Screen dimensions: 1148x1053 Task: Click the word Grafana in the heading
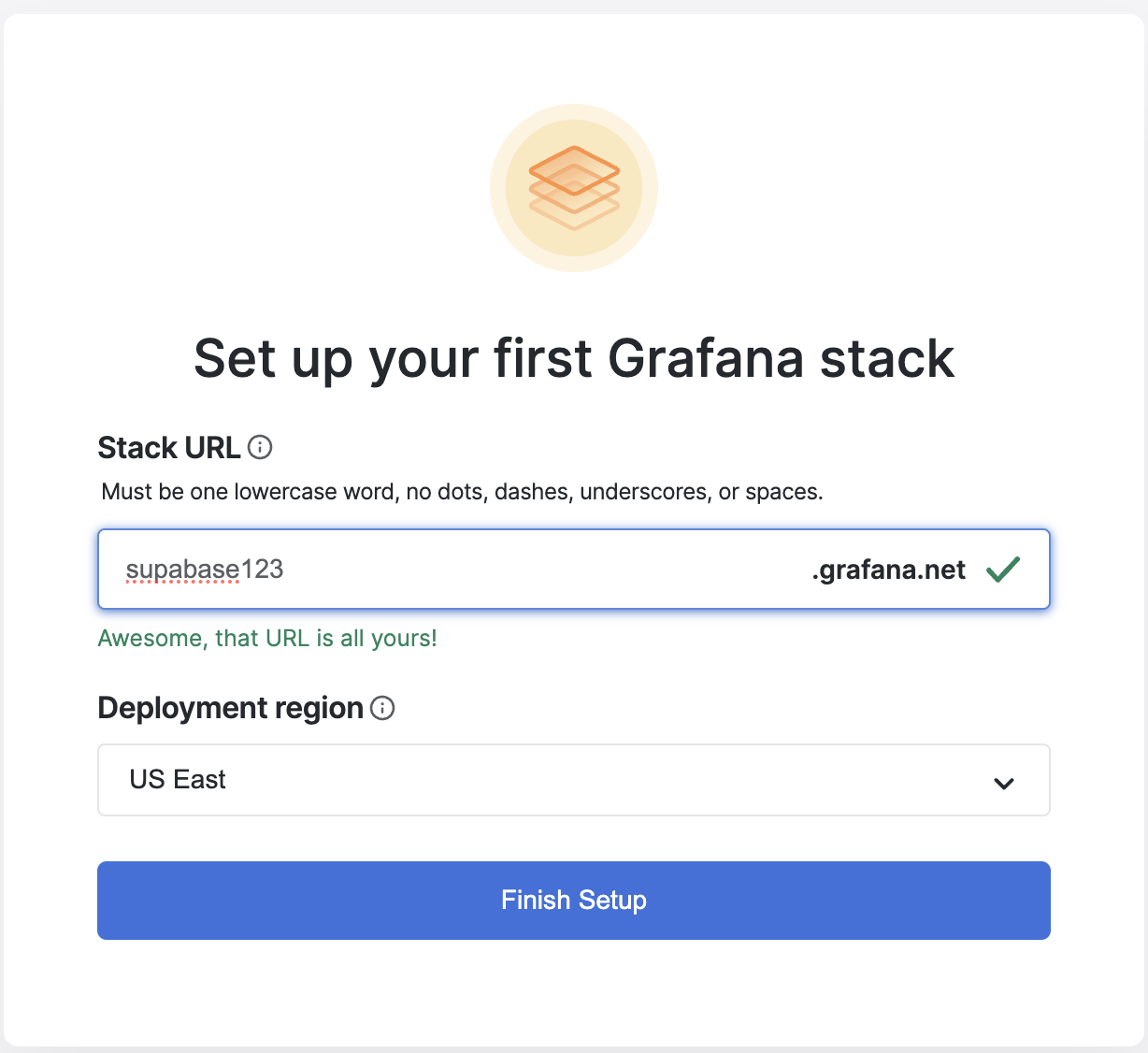coord(706,358)
